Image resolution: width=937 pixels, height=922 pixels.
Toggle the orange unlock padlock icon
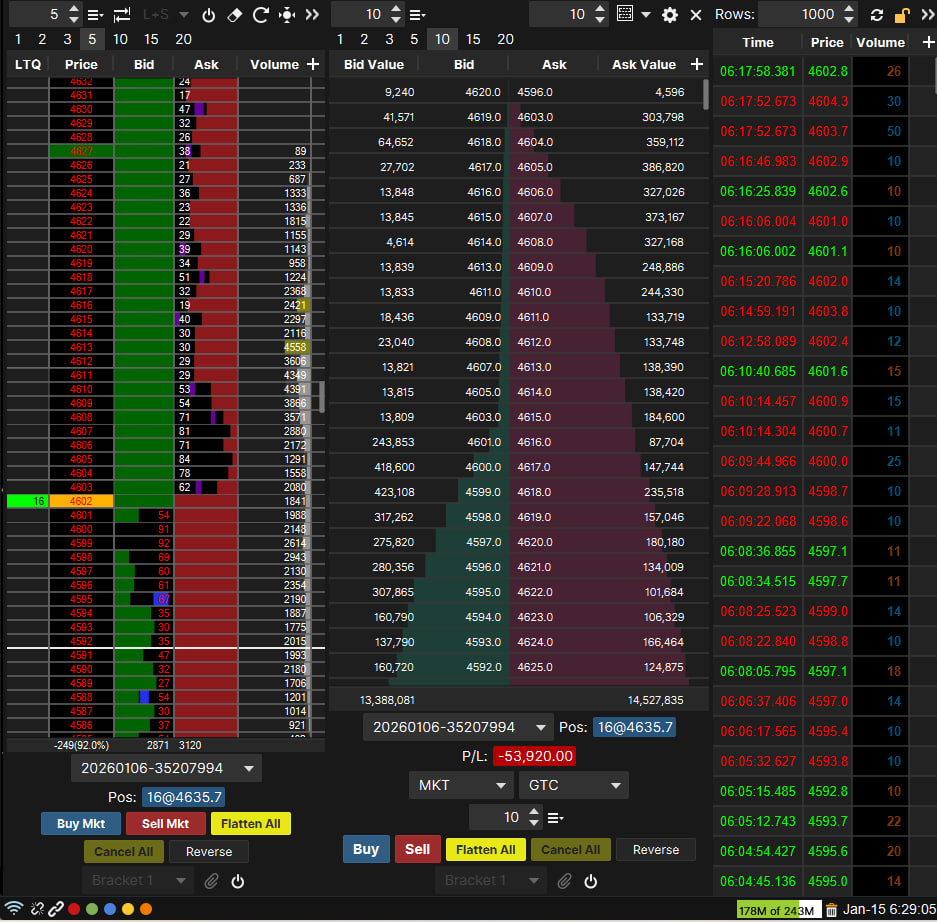coord(902,15)
